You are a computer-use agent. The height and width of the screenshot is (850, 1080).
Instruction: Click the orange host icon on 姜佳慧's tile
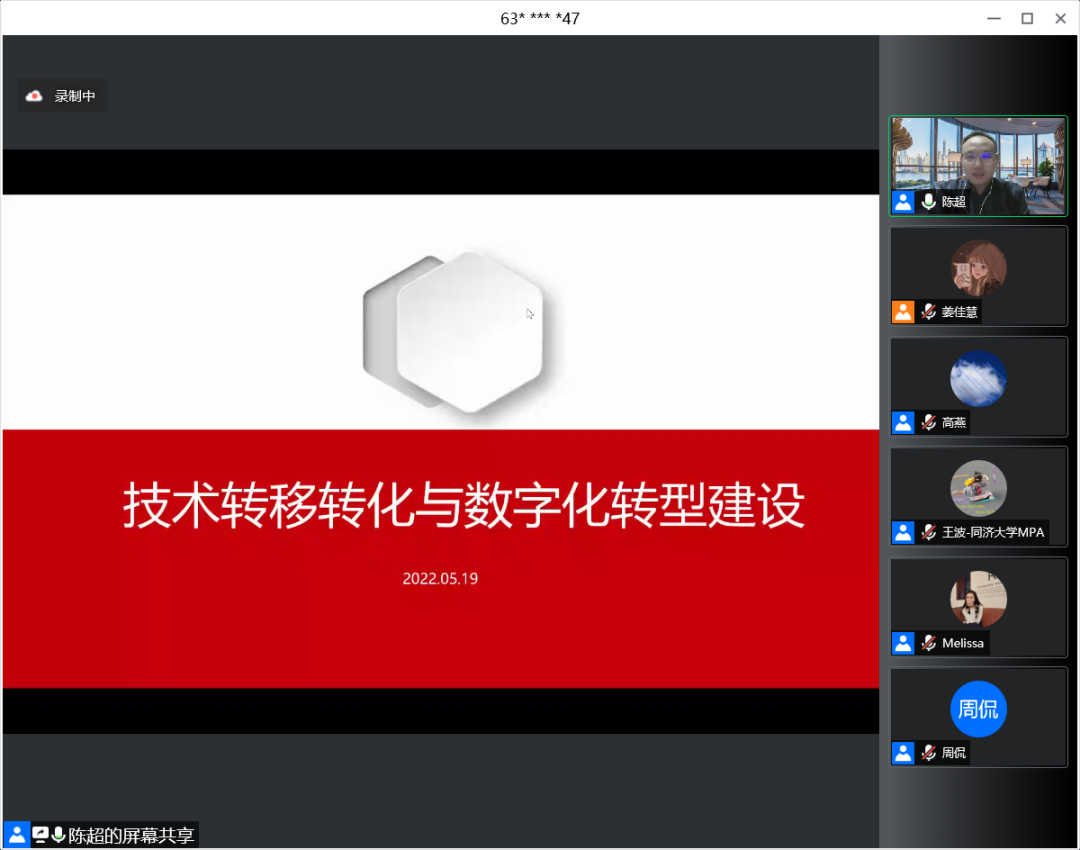click(x=903, y=312)
